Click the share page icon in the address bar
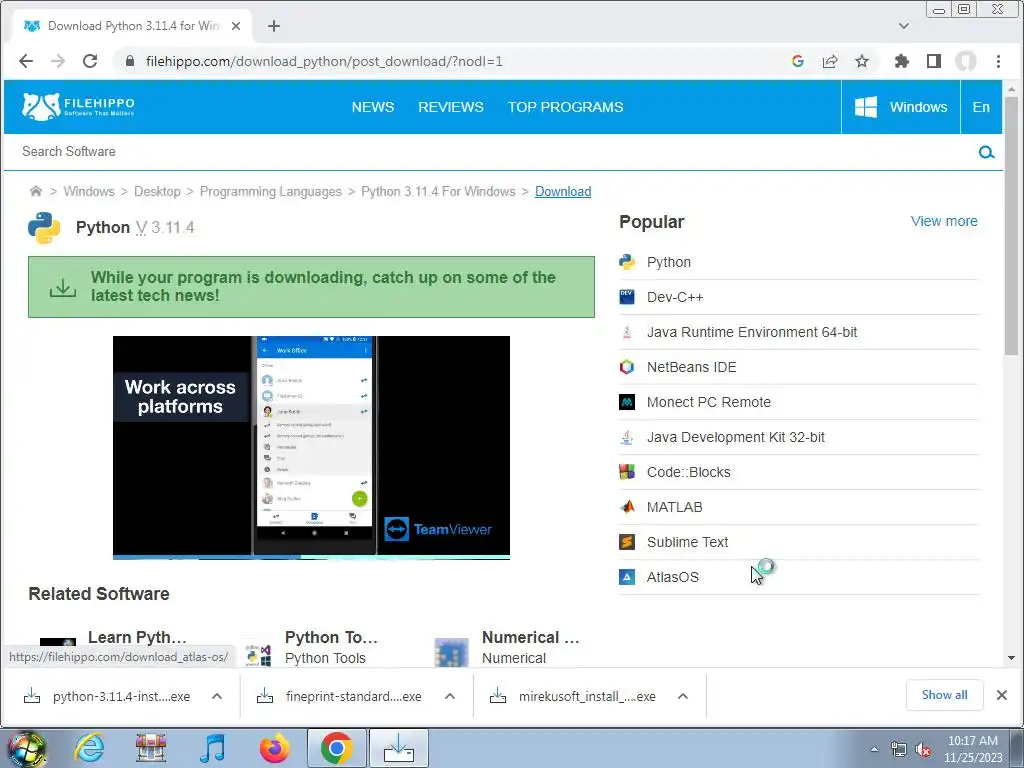 (830, 61)
